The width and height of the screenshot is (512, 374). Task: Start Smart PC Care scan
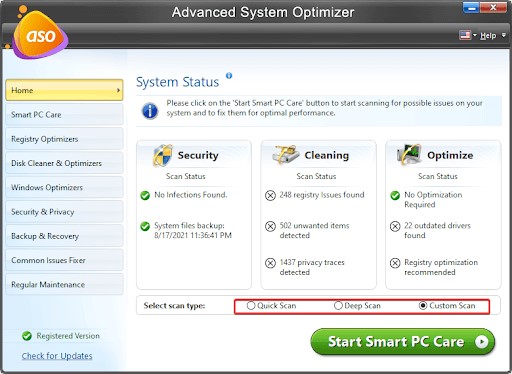(x=403, y=342)
